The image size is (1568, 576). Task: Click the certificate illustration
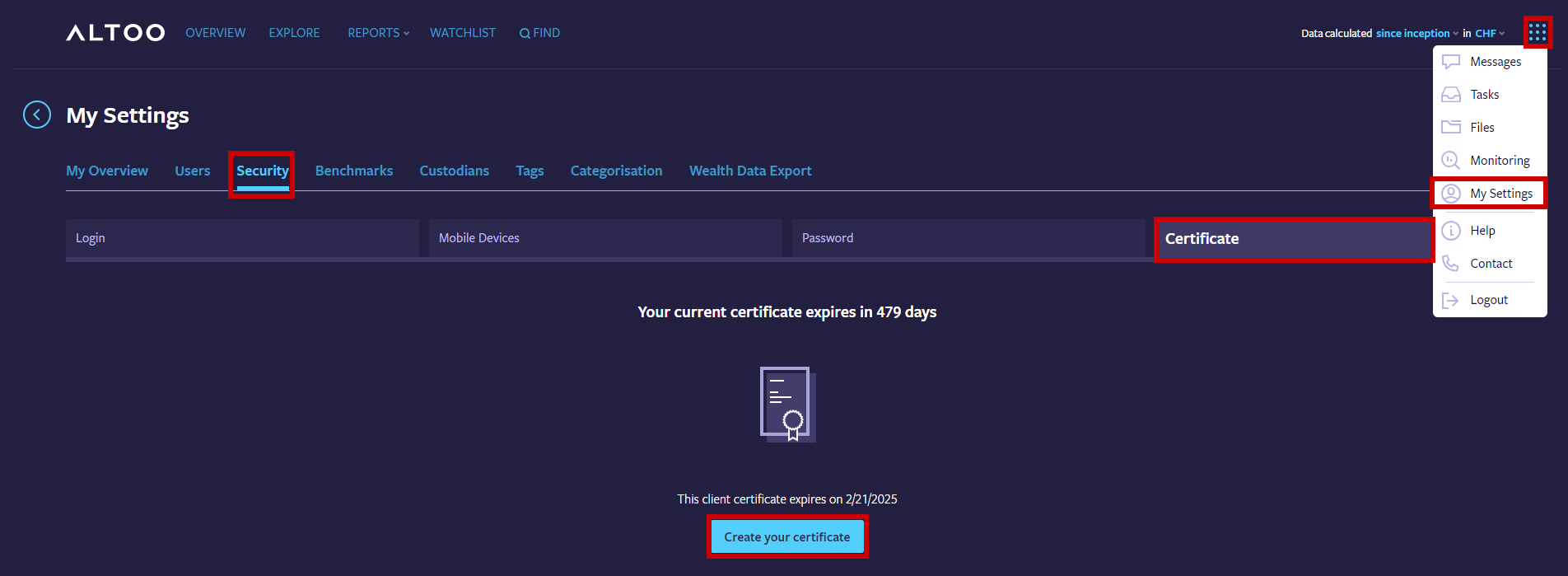(788, 404)
